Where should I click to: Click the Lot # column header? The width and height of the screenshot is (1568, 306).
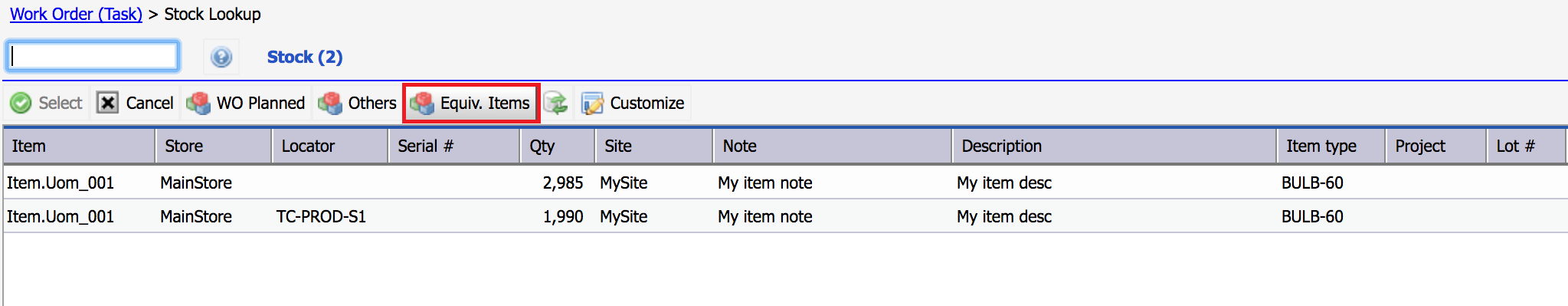(1527, 146)
